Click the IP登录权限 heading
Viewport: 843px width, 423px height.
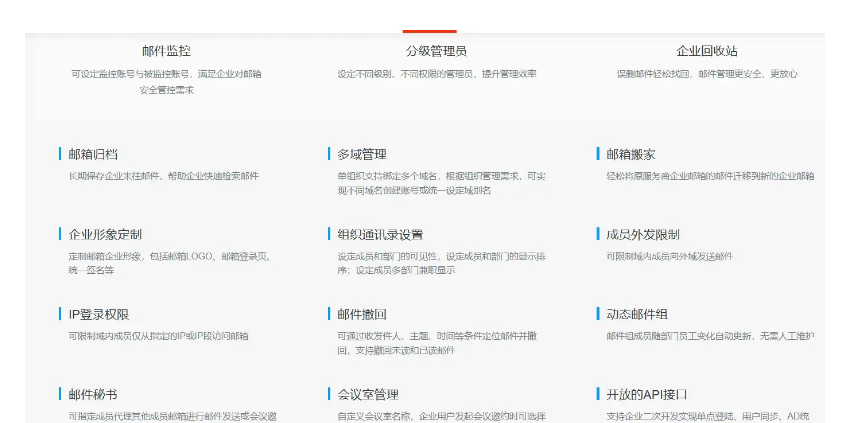pos(98,314)
